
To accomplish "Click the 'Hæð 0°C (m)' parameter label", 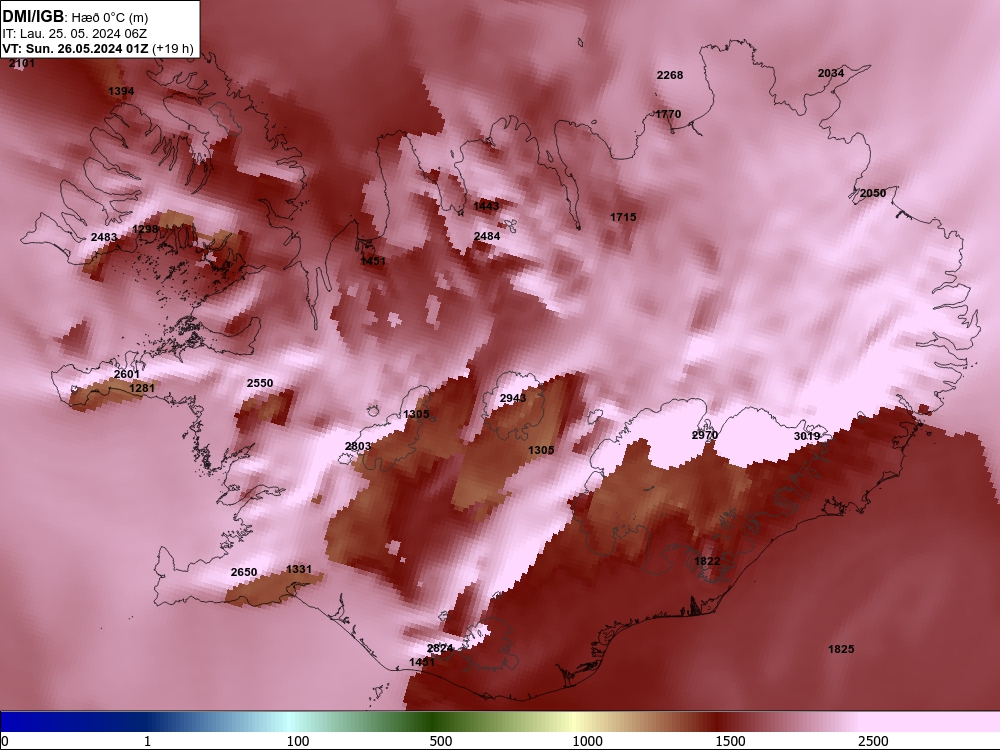I will (110, 18).
